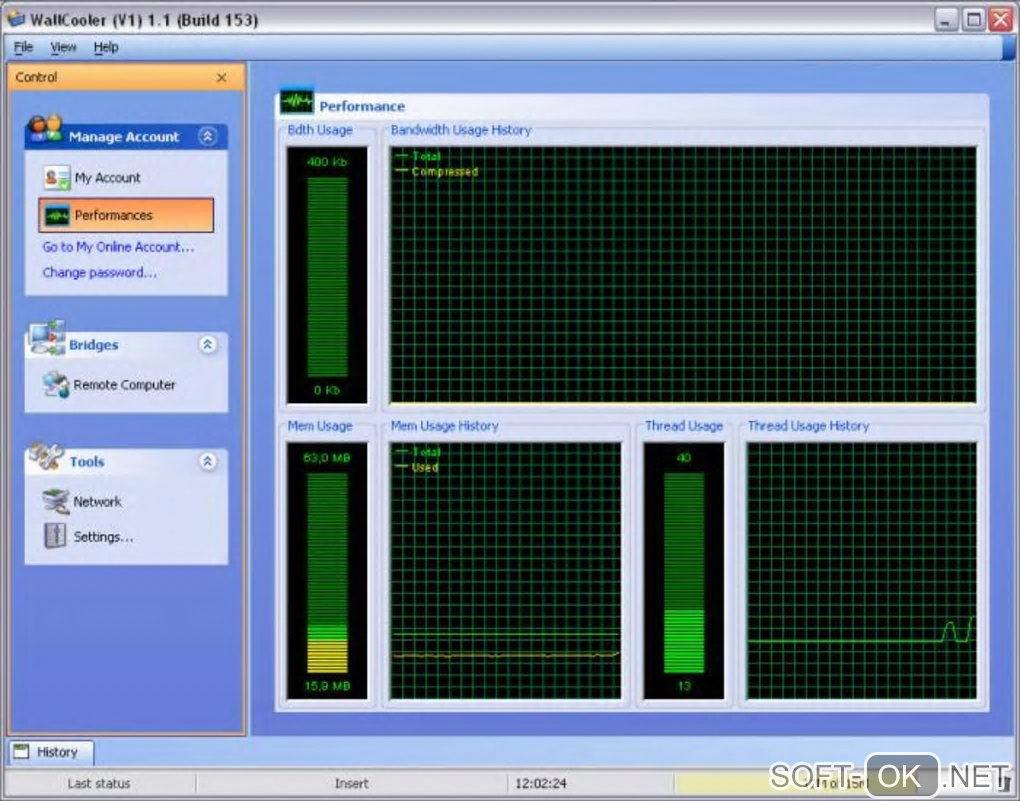The height and width of the screenshot is (801, 1020).
Task: Click the Bdth Usage meter bar
Action: (327, 275)
